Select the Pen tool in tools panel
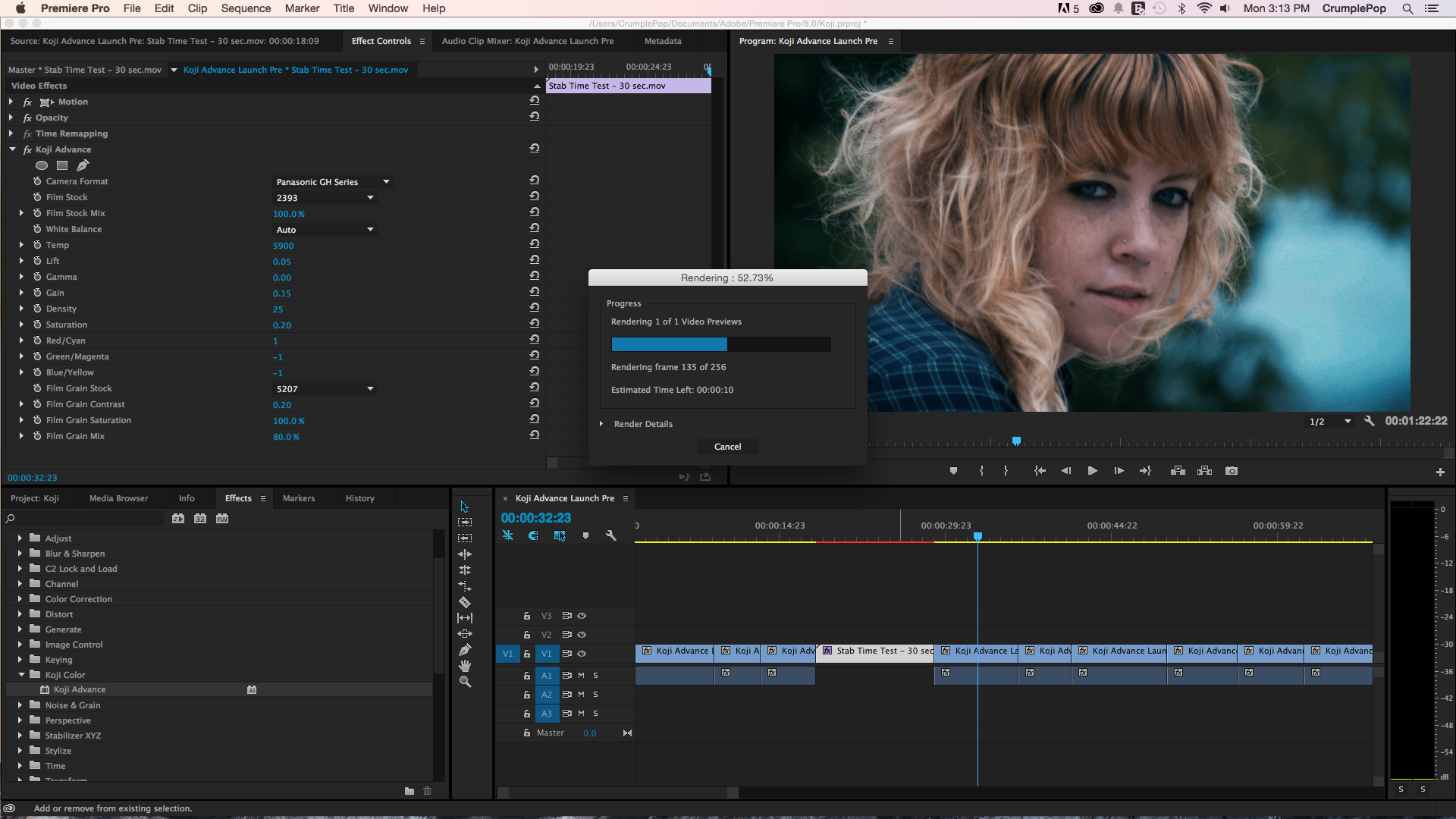 [465, 650]
